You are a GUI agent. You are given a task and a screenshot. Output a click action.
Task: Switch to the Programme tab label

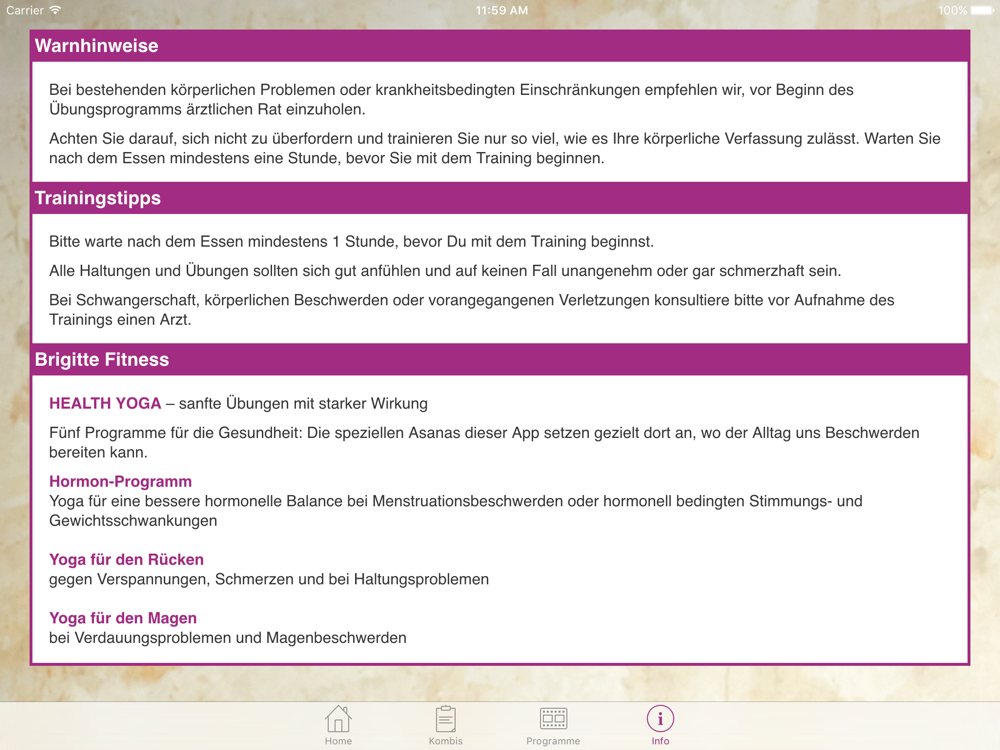click(553, 741)
